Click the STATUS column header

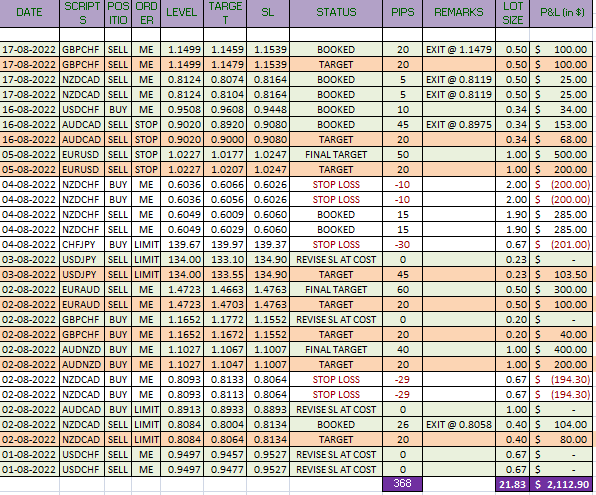(336, 13)
